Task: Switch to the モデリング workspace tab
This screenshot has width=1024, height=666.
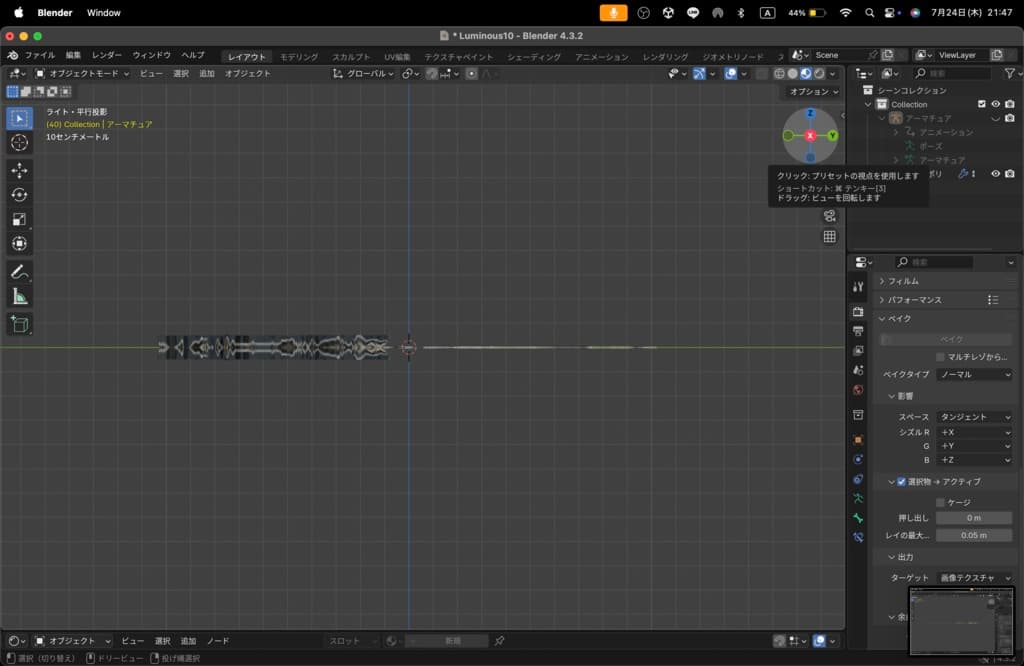Action: pyautogui.click(x=299, y=57)
